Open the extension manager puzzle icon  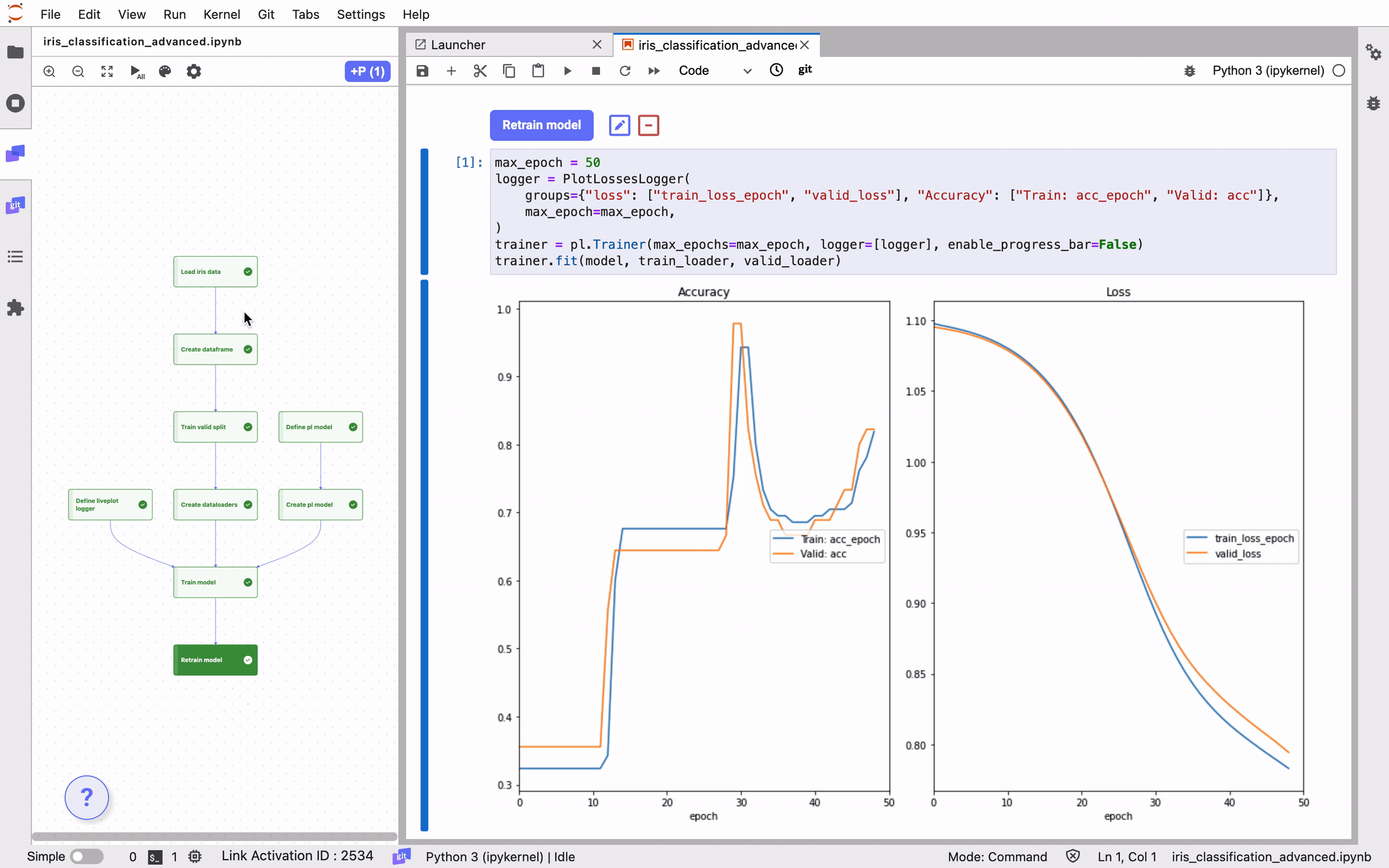[16, 308]
